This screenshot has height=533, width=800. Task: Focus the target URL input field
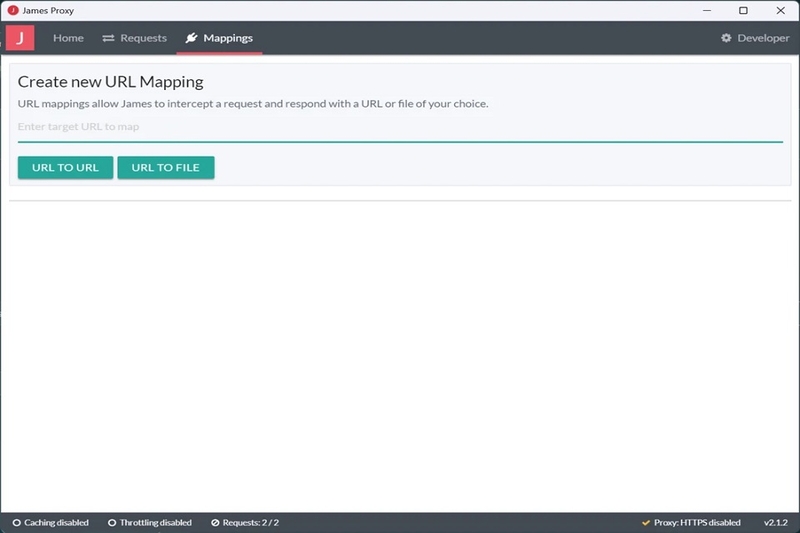400,127
